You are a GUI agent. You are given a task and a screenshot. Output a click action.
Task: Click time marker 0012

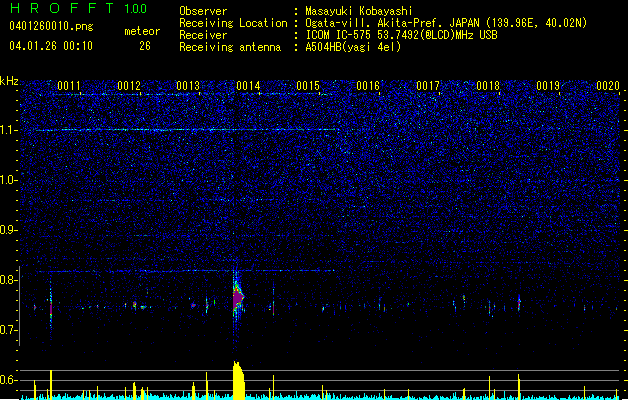click(x=129, y=85)
